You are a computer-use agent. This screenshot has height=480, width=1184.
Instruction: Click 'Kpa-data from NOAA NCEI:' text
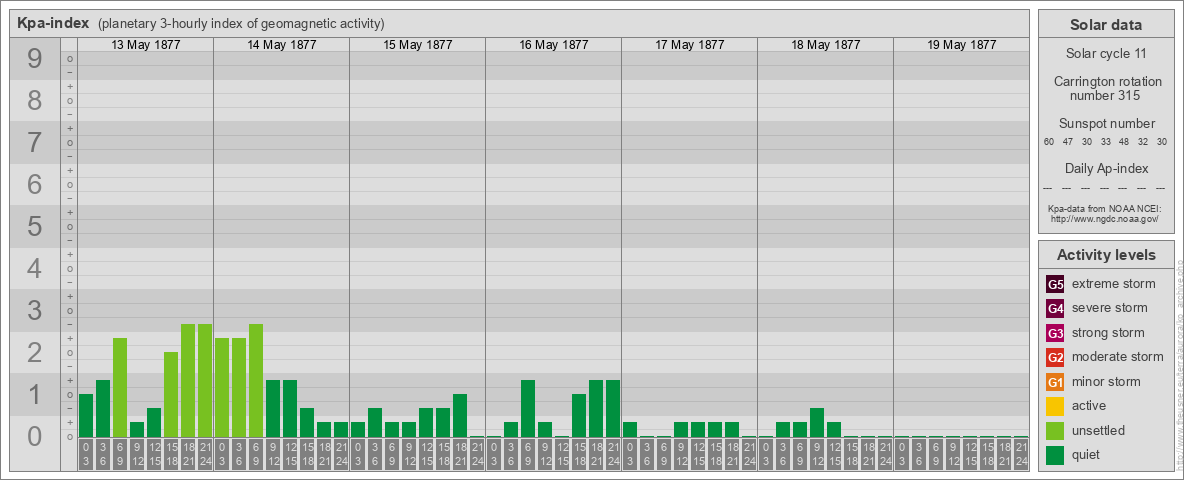coord(1105,208)
